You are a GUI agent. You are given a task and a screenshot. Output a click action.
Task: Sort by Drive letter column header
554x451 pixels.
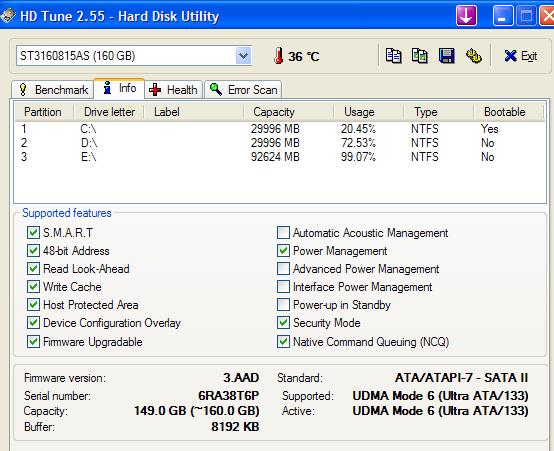pyautogui.click(x=109, y=112)
